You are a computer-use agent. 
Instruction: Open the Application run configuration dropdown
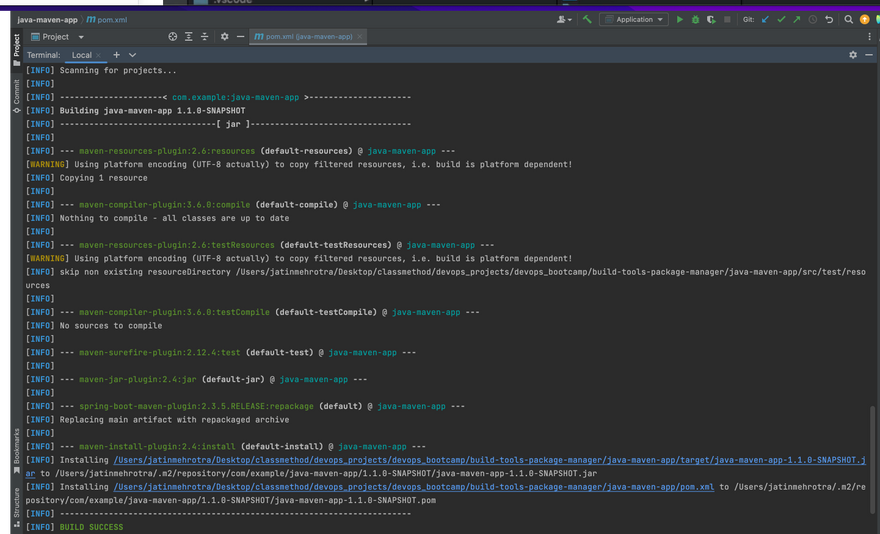click(x=634, y=19)
